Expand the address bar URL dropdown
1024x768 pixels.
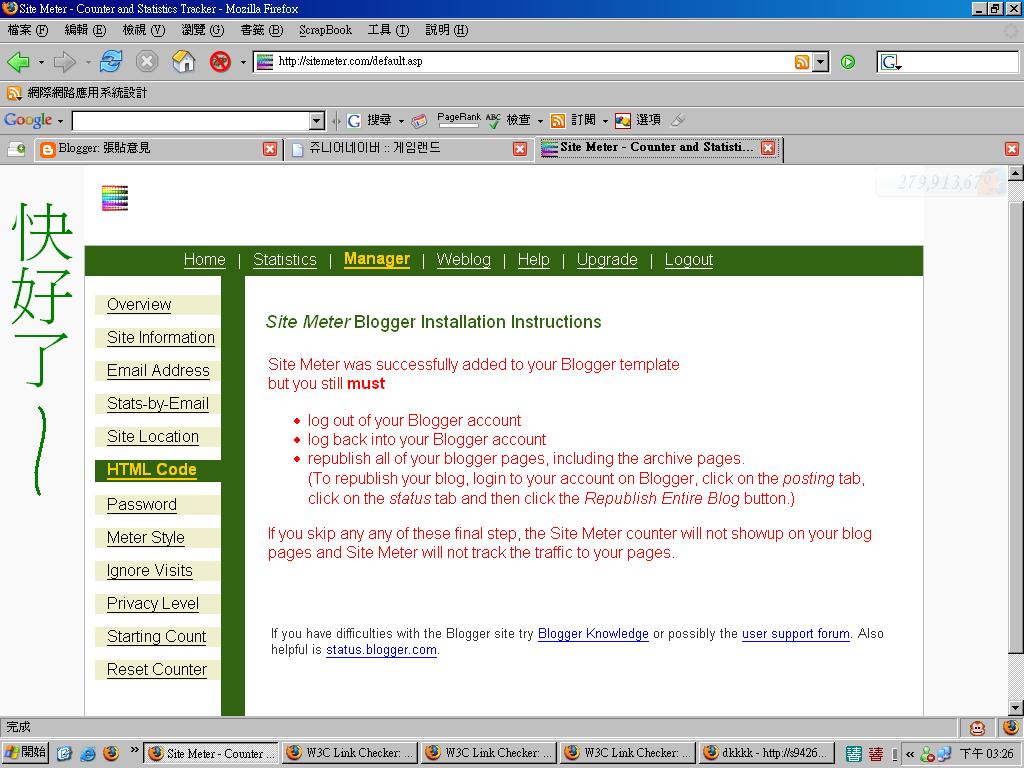tap(821, 62)
